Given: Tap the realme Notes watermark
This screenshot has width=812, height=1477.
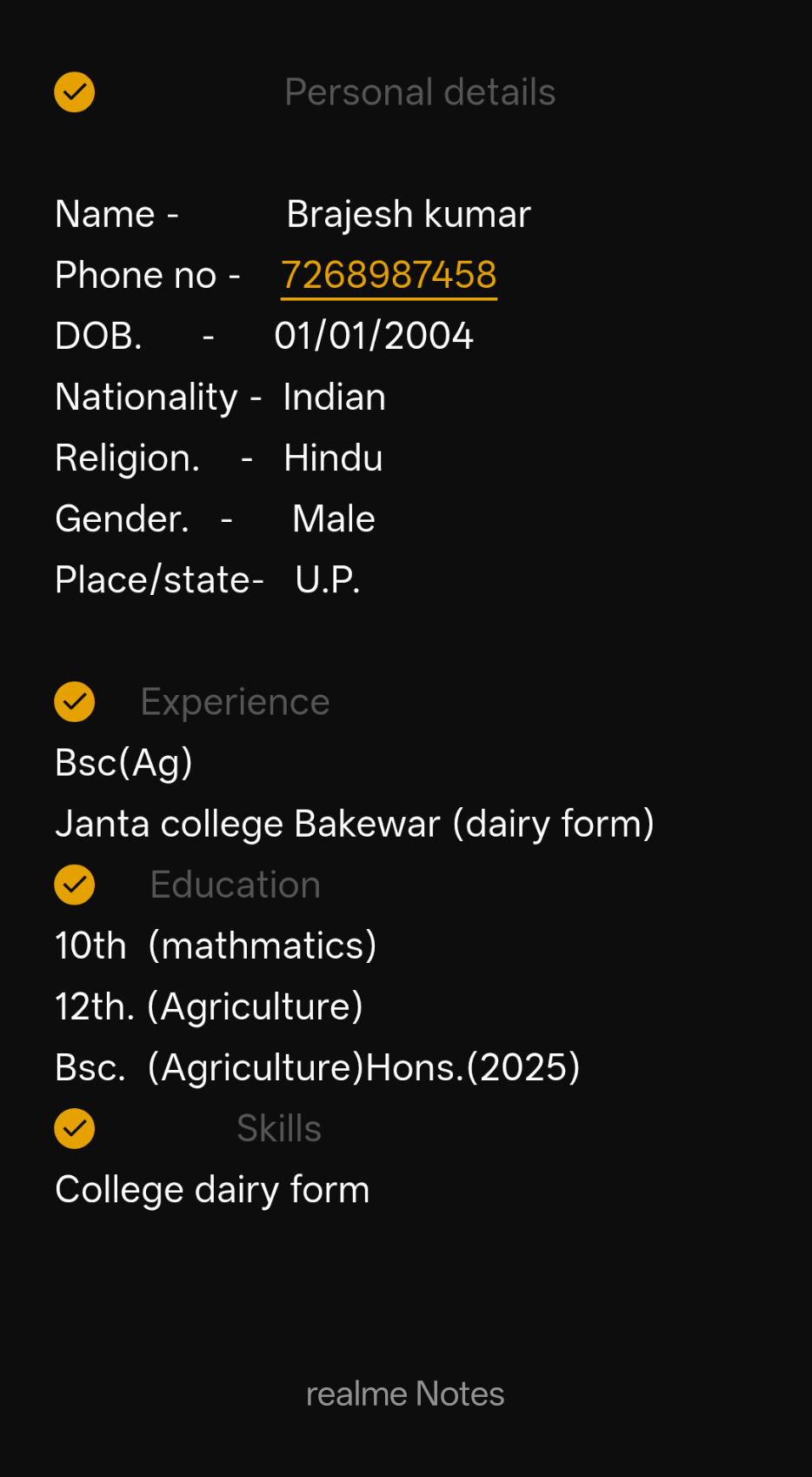Looking at the screenshot, I should point(405,1393).
